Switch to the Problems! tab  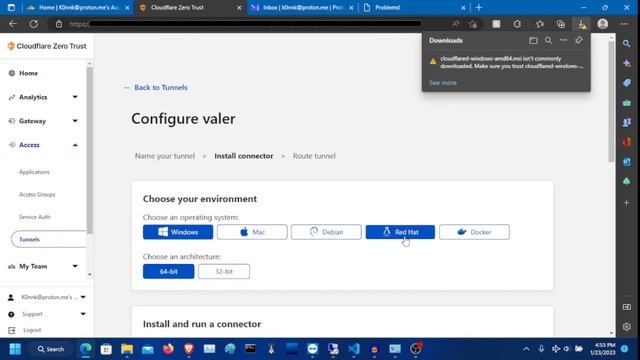coord(414,7)
